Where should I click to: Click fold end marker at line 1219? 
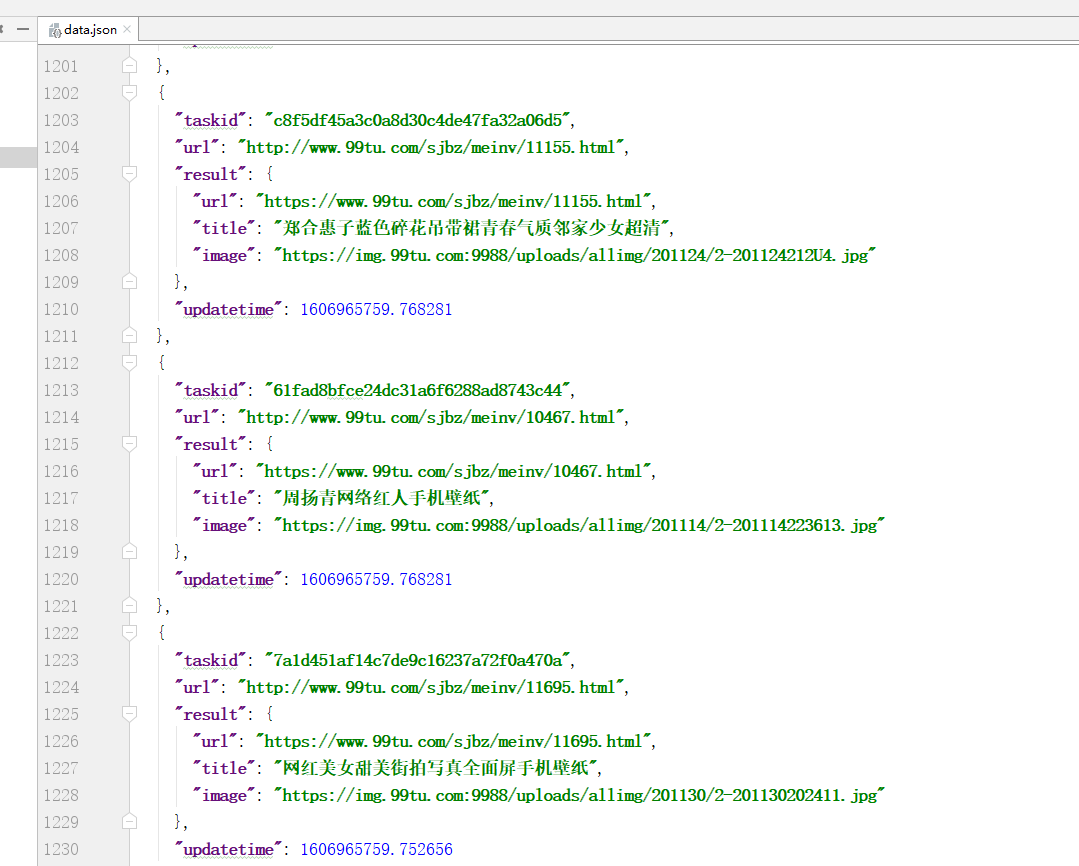(129, 551)
